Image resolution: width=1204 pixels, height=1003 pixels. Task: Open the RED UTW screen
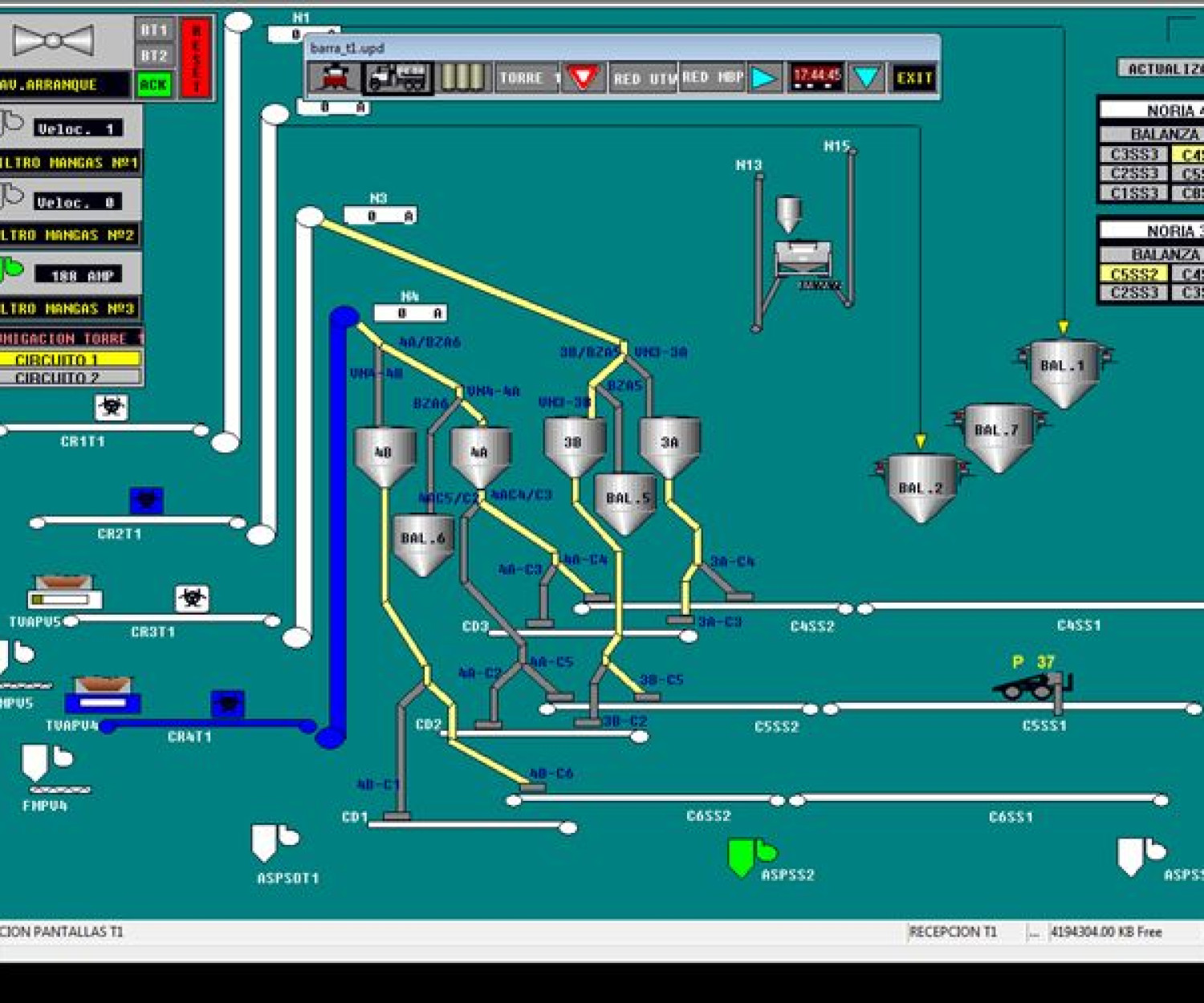coord(644,79)
